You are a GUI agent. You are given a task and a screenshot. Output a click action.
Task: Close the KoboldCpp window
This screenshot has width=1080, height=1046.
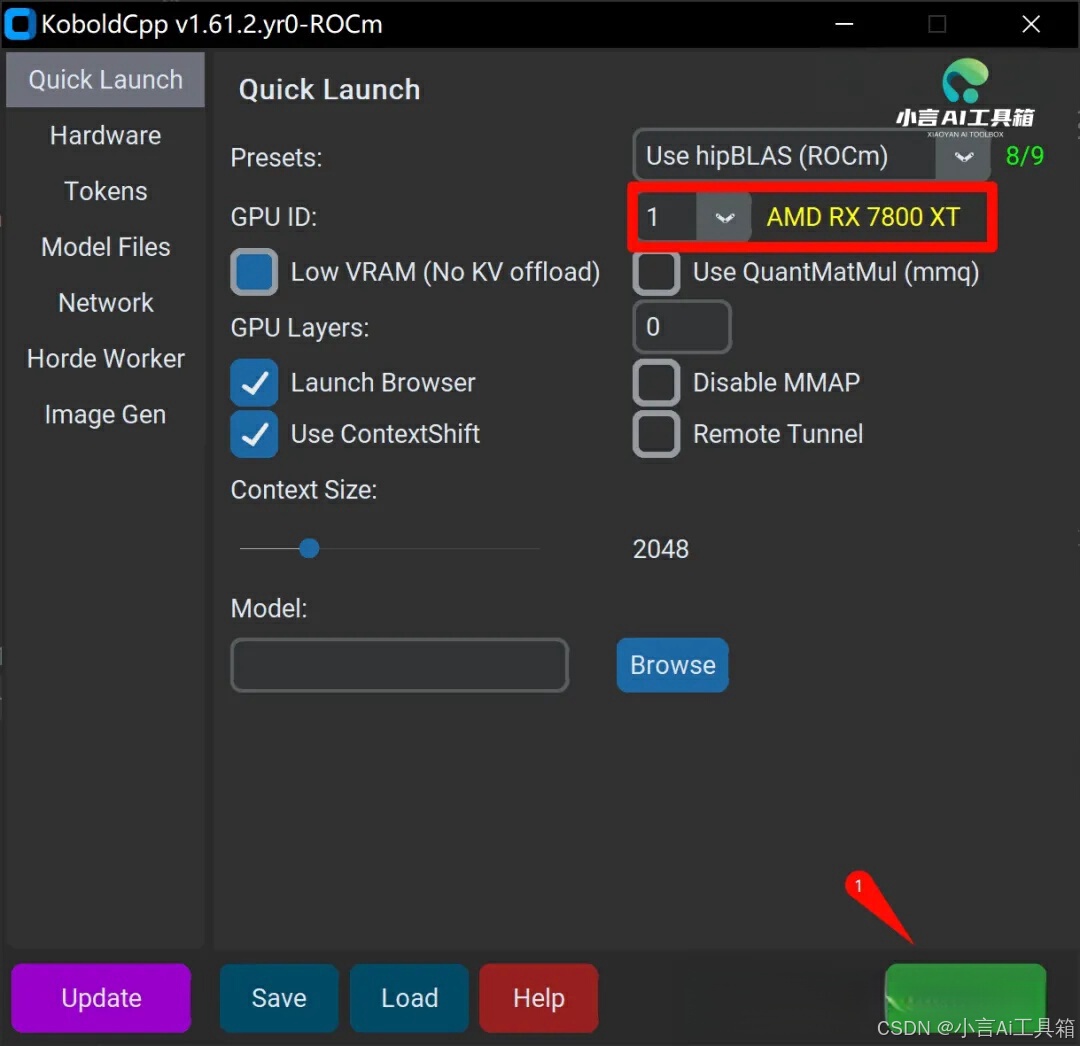click(x=1030, y=24)
